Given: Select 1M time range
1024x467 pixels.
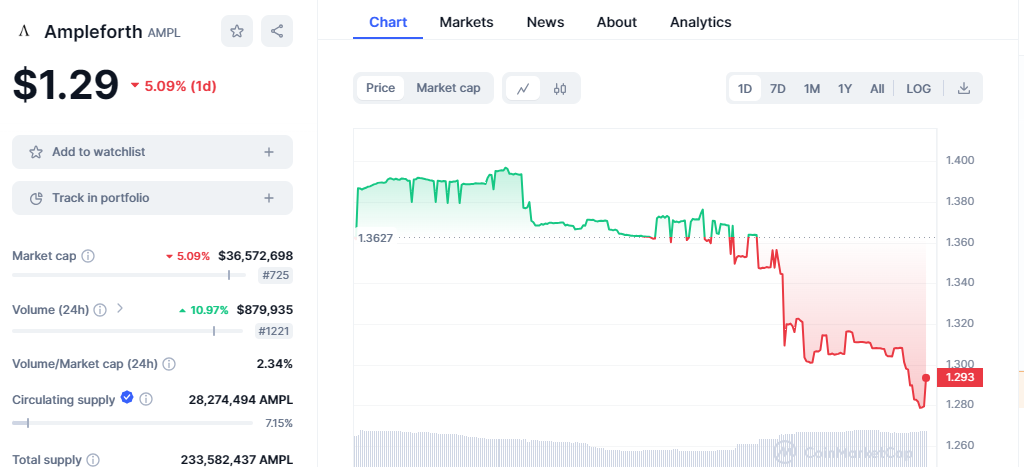Looking at the screenshot, I should pyautogui.click(x=812, y=89).
